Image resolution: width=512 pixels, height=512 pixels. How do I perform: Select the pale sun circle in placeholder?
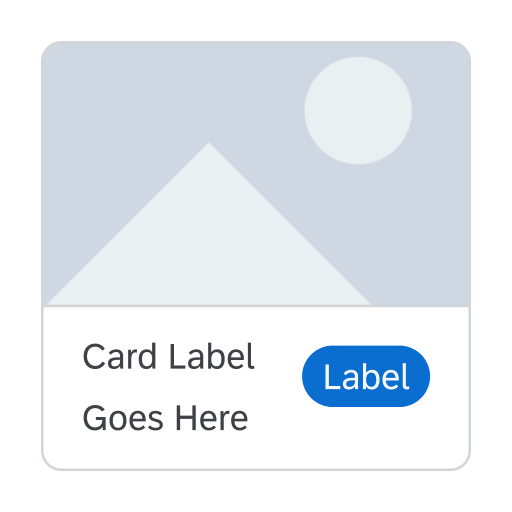click(x=358, y=111)
